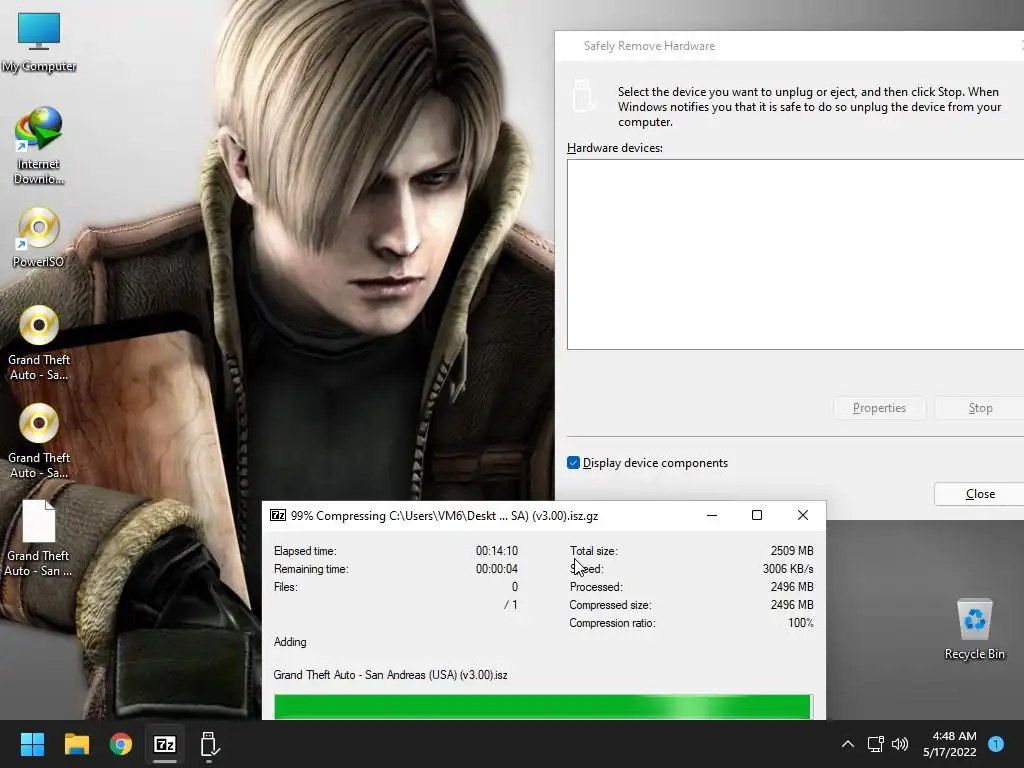
Task: Open Internet Download Manager desktop shortcut
Action: click(x=39, y=145)
